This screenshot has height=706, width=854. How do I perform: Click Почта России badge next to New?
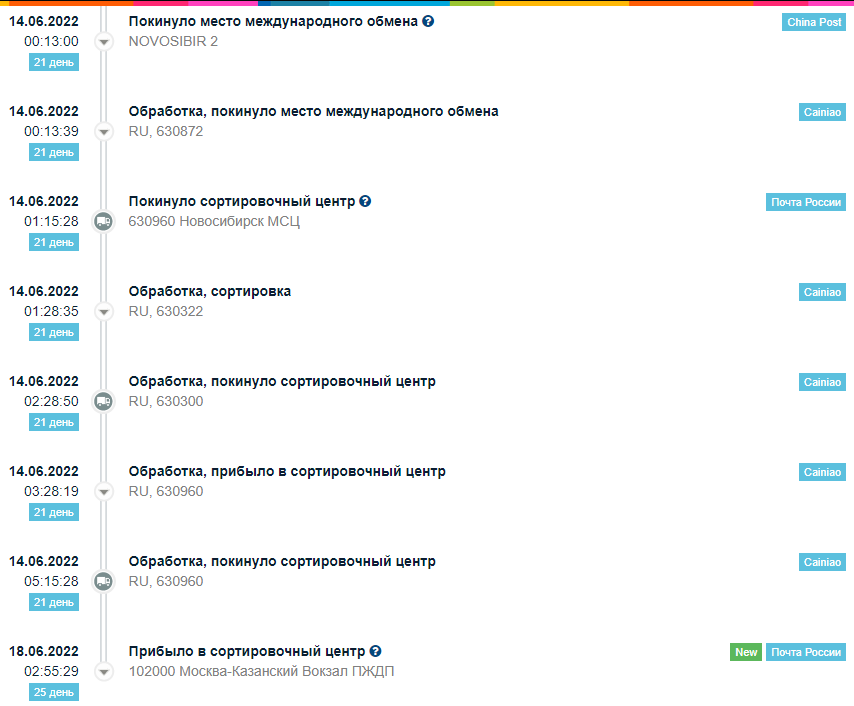click(x=806, y=652)
